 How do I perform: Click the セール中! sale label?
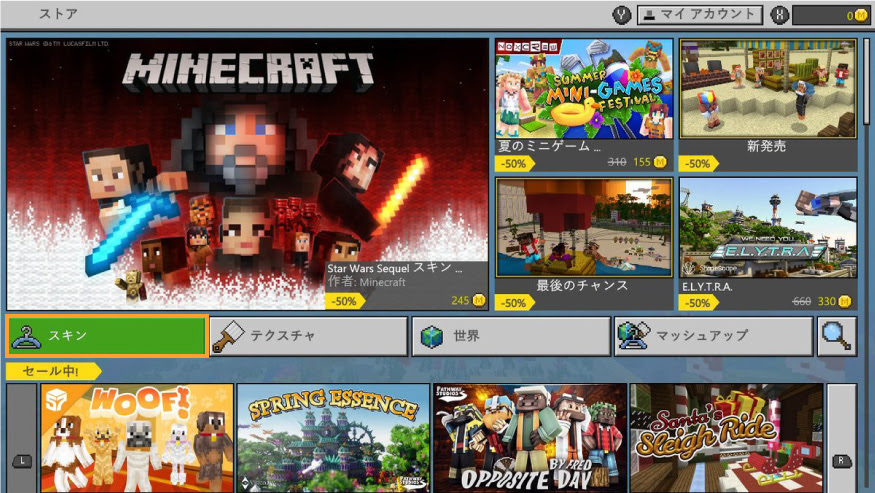click(x=53, y=371)
